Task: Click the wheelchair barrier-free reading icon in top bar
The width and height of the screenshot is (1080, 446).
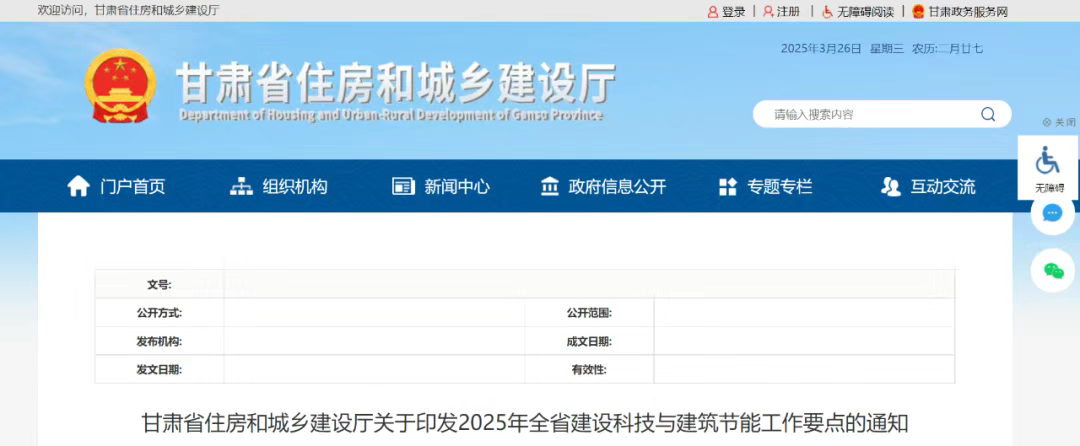Action: (827, 12)
